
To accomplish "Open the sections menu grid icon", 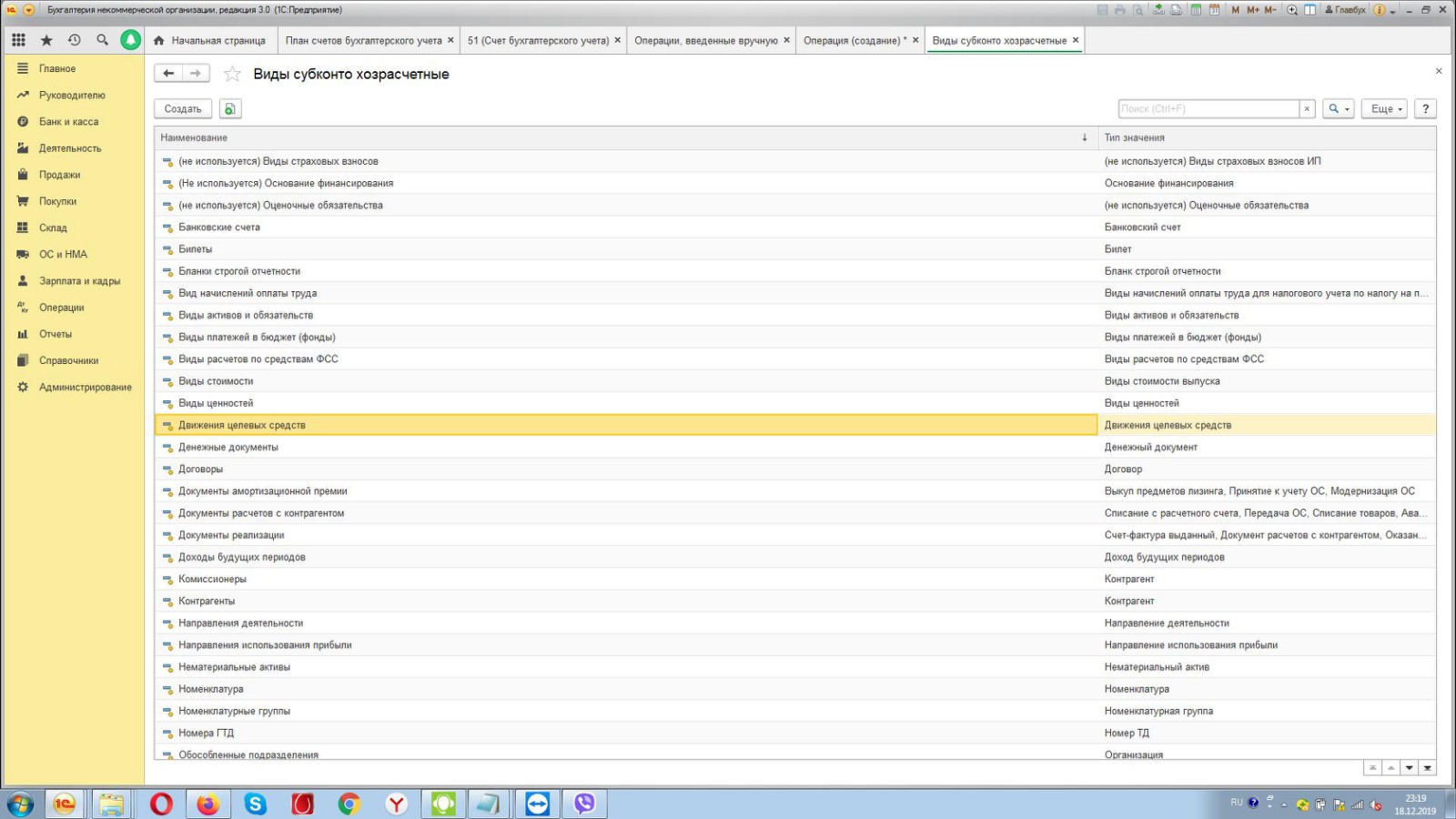I will click(18, 40).
